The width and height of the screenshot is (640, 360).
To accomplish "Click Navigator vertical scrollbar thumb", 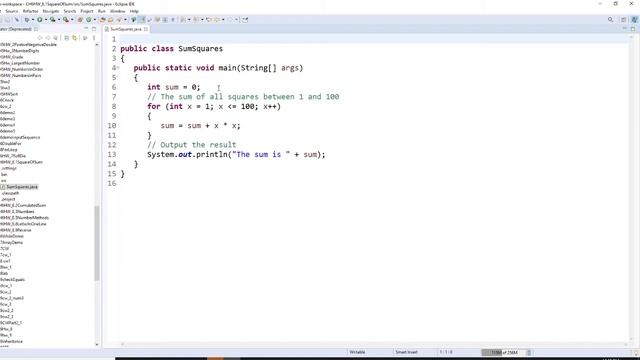I will pos(97,243).
